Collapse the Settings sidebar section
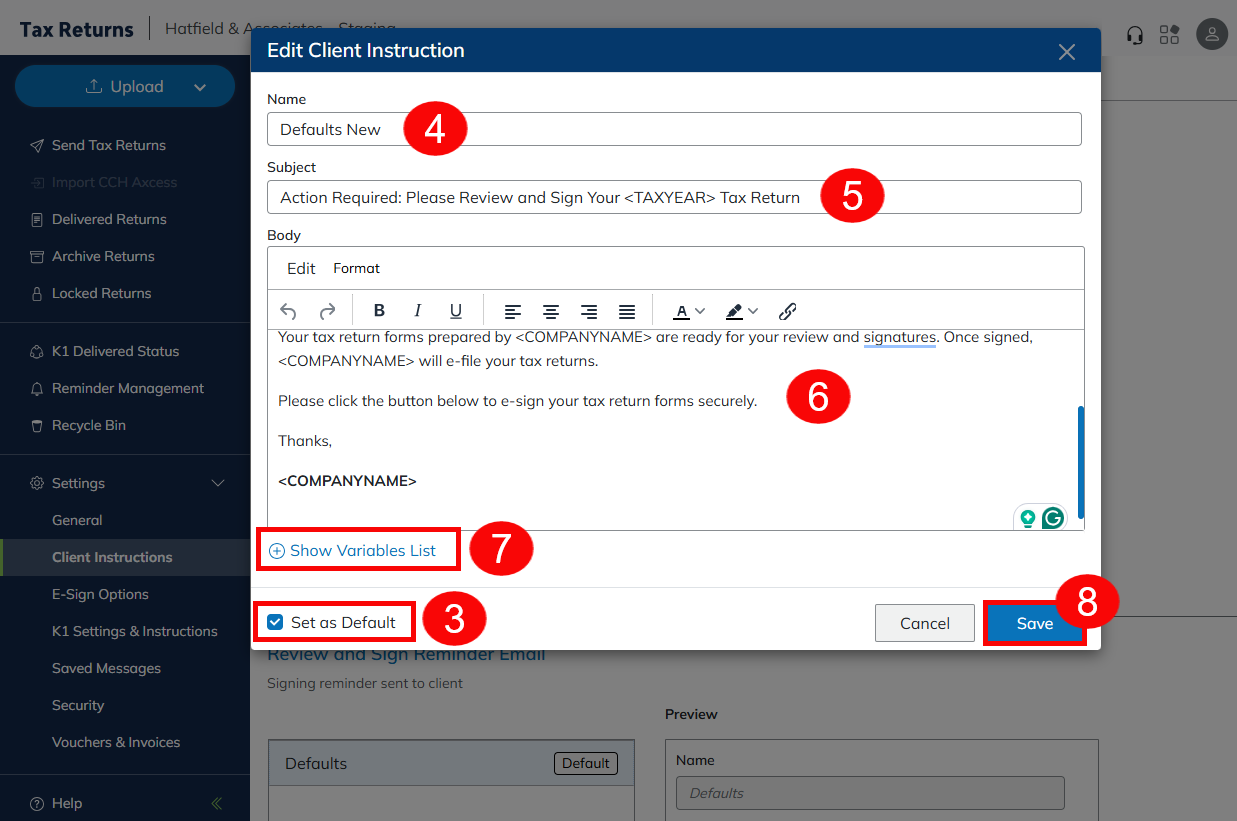 tap(218, 483)
